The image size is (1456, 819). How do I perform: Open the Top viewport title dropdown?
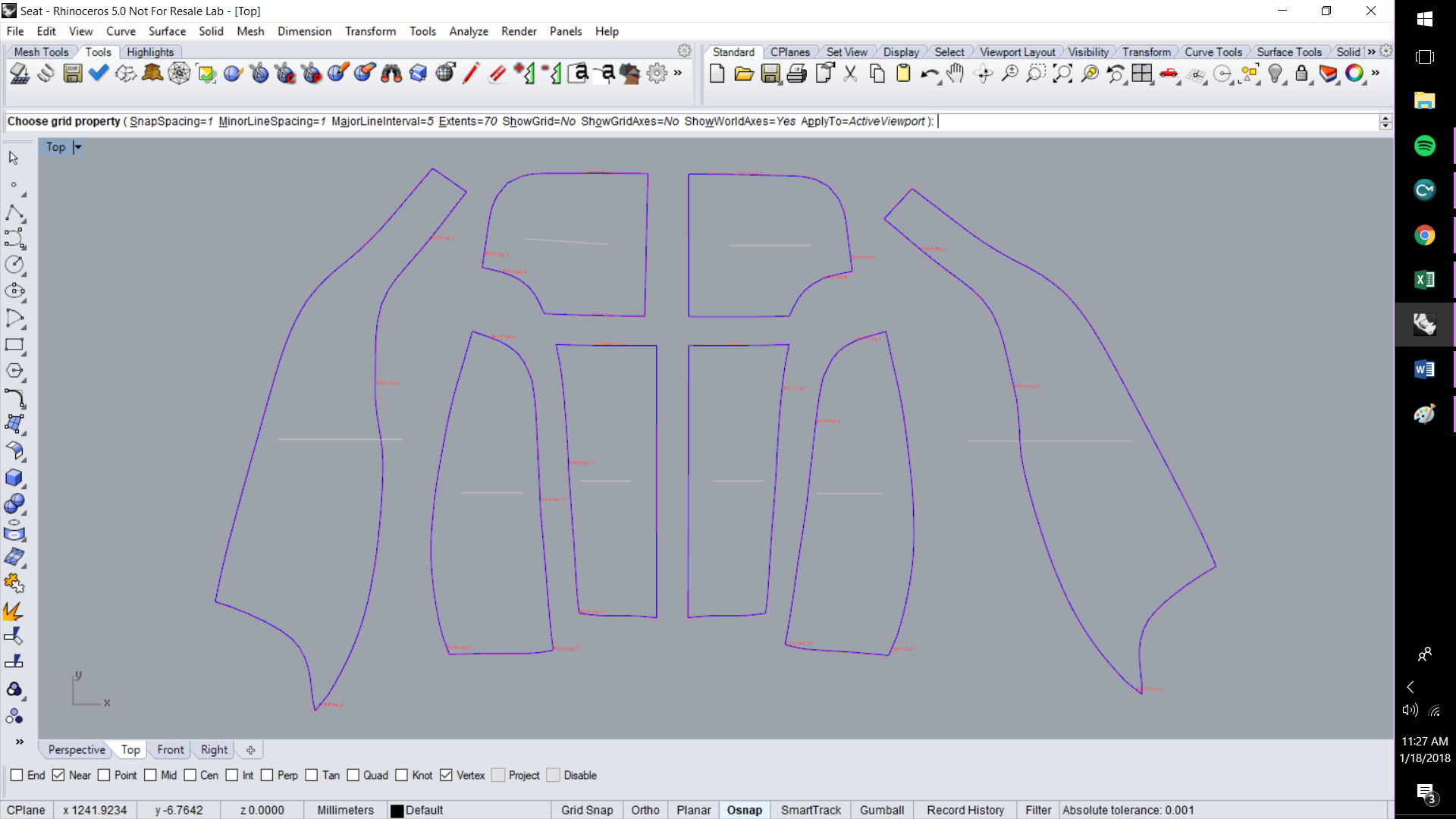[x=79, y=146]
